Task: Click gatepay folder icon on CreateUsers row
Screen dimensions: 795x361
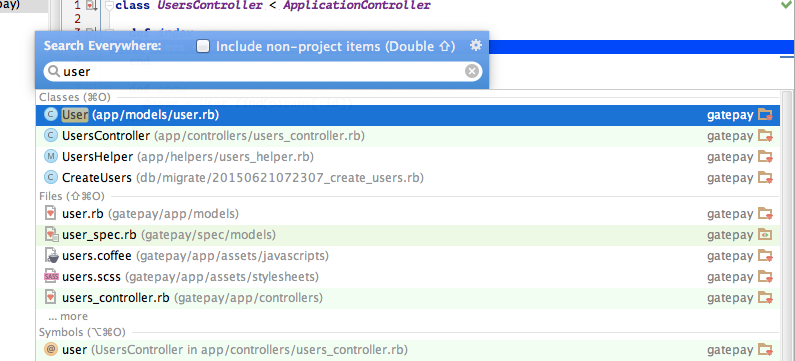Action: point(766,178)
